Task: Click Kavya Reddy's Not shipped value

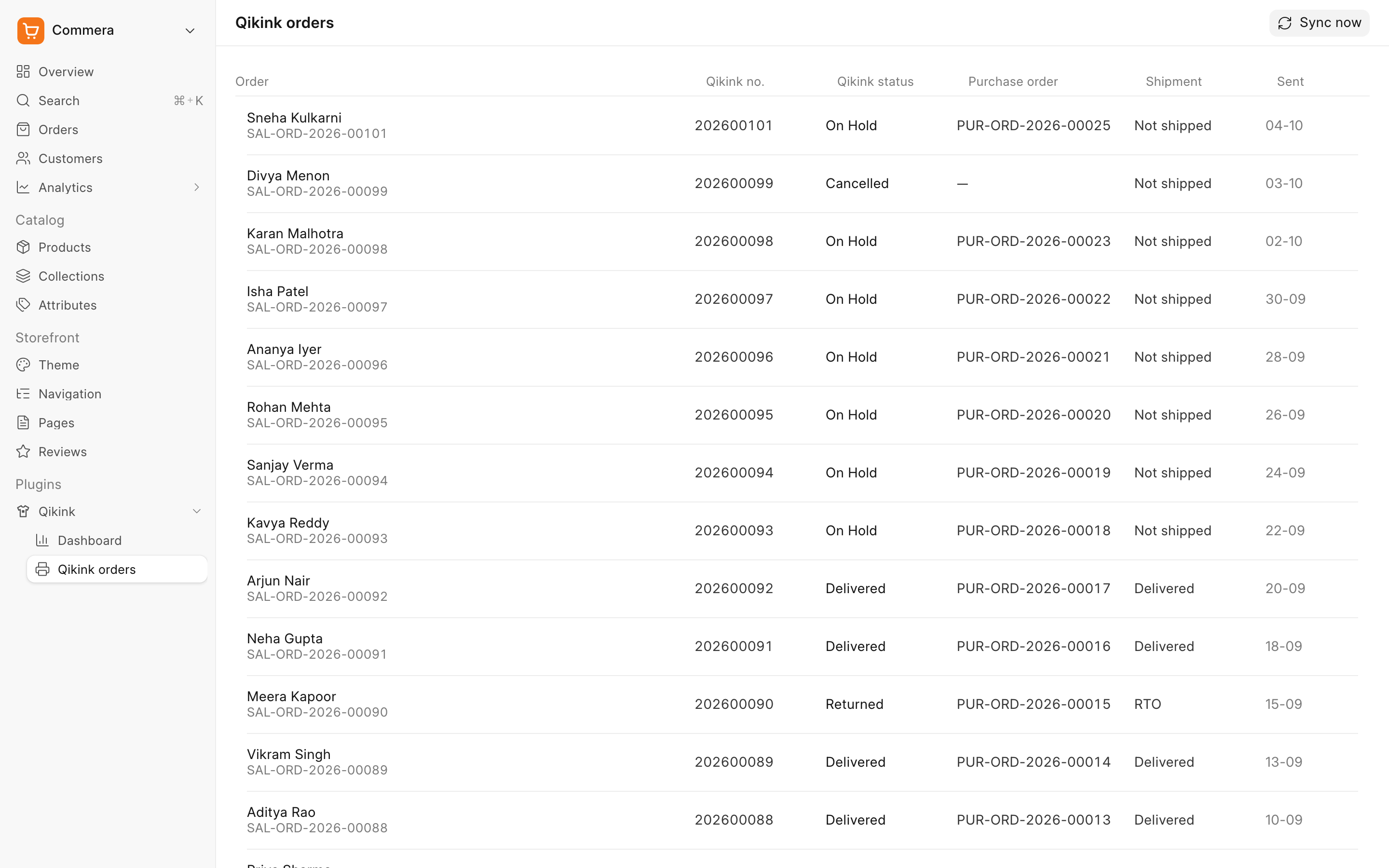Action: pos(1172,530)
